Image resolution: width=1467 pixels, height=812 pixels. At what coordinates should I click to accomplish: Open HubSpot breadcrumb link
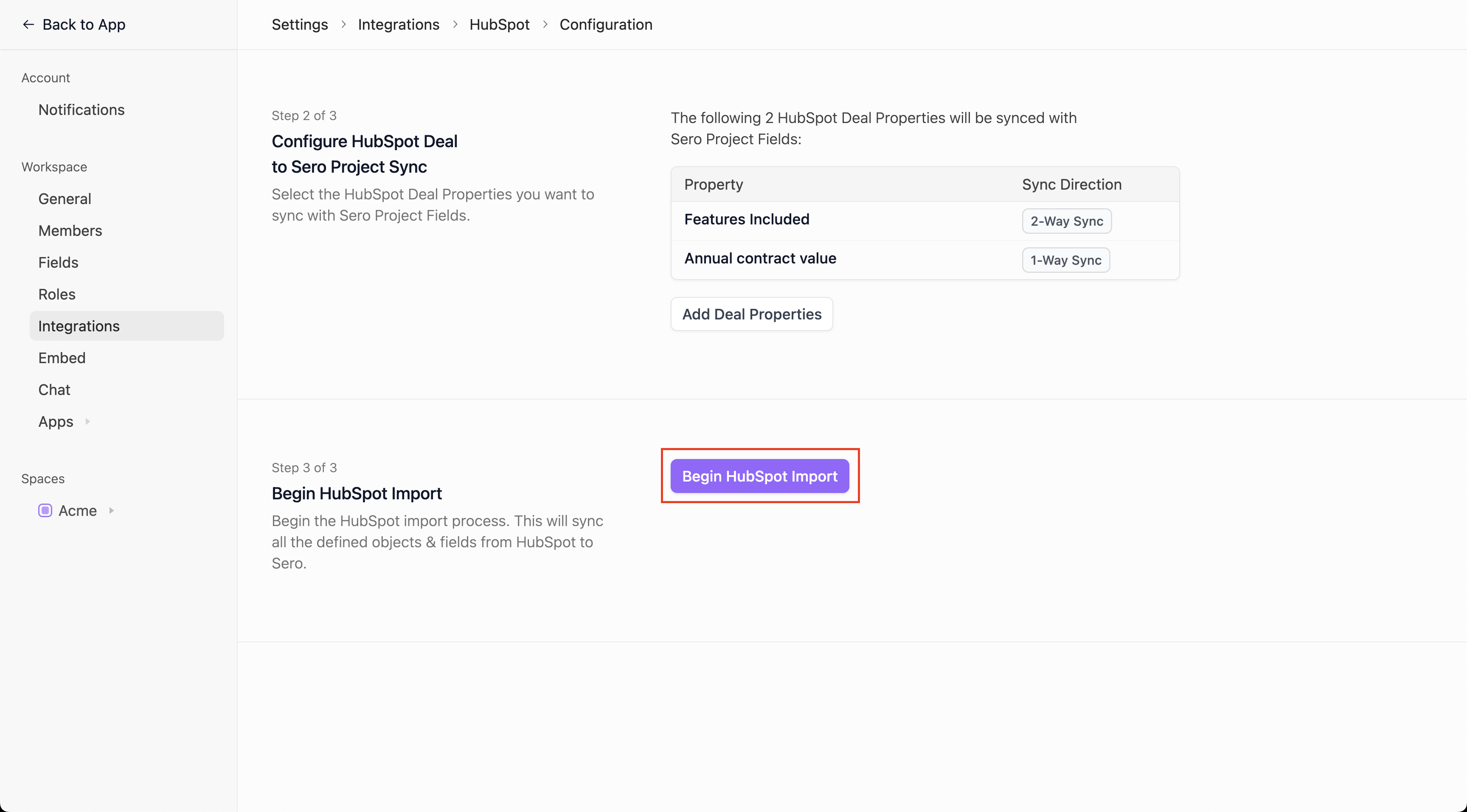point(499,25)
